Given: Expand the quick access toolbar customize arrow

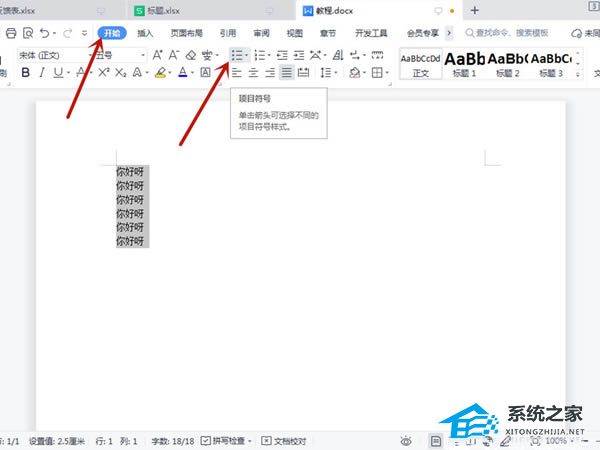Looking at the screenshot, I should [84, 33].
